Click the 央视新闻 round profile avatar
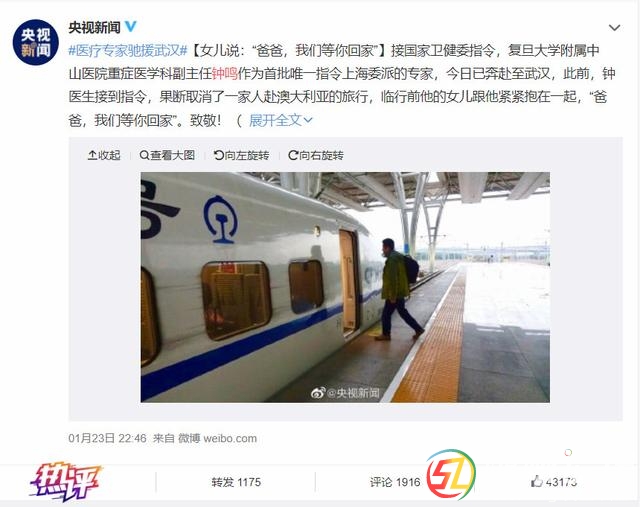 36,42
